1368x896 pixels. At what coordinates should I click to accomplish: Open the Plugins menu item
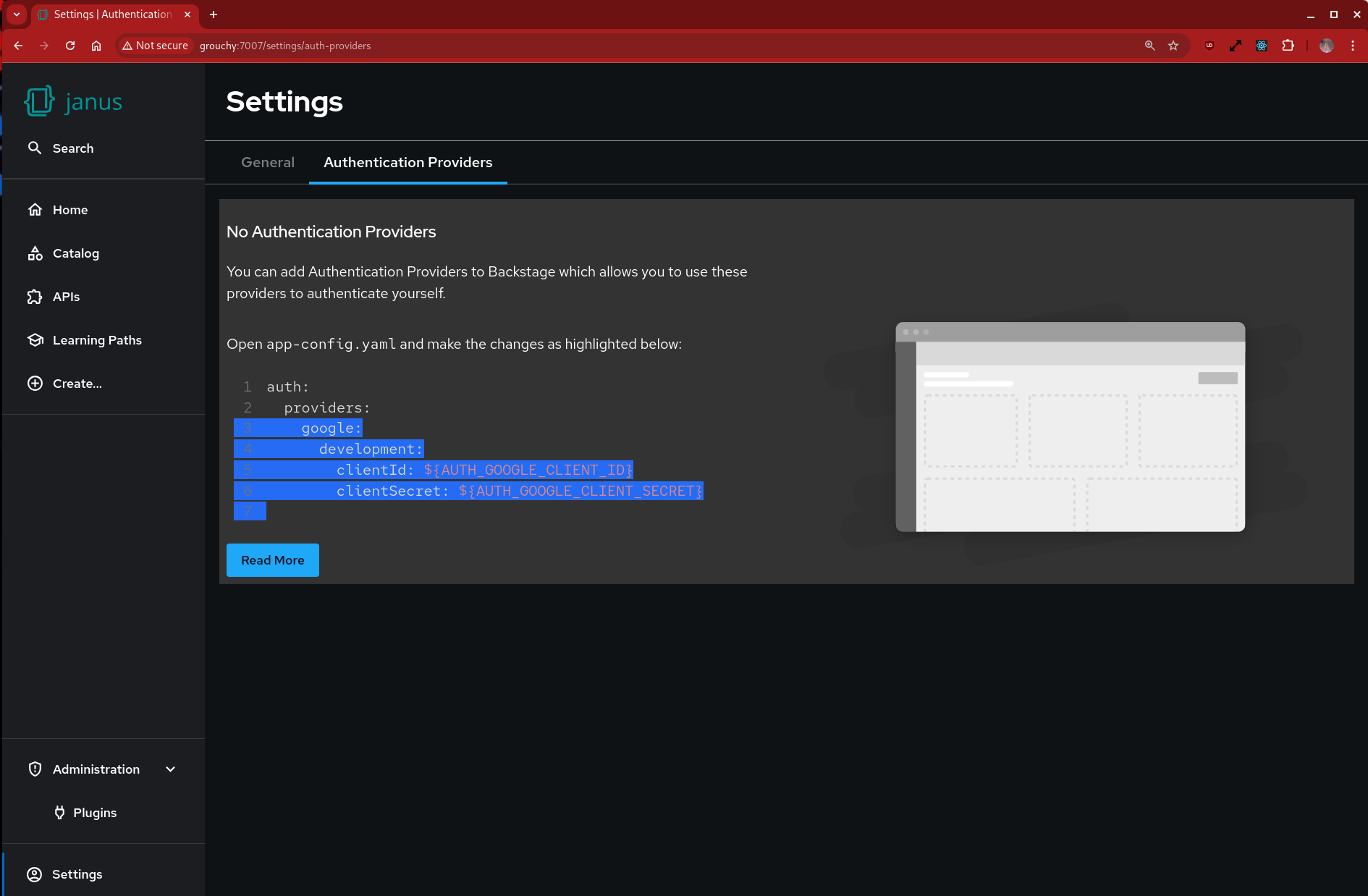(104, 813)
